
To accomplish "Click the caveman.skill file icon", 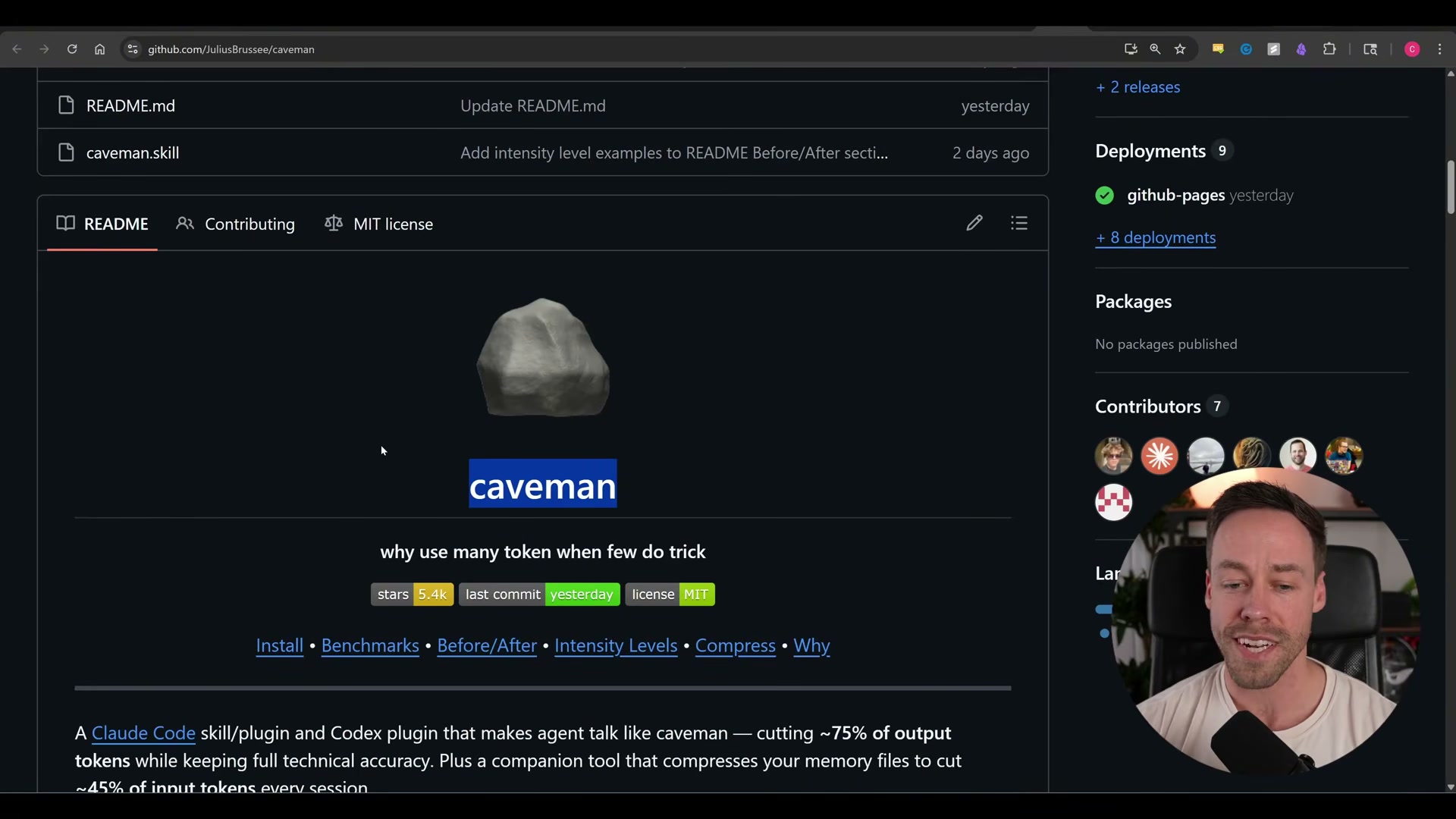I will coord(67,152).
